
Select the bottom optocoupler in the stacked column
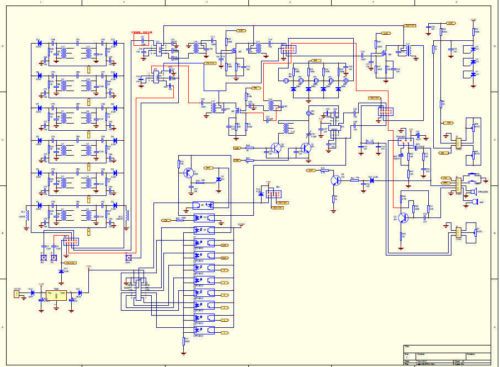coord(204,330)
